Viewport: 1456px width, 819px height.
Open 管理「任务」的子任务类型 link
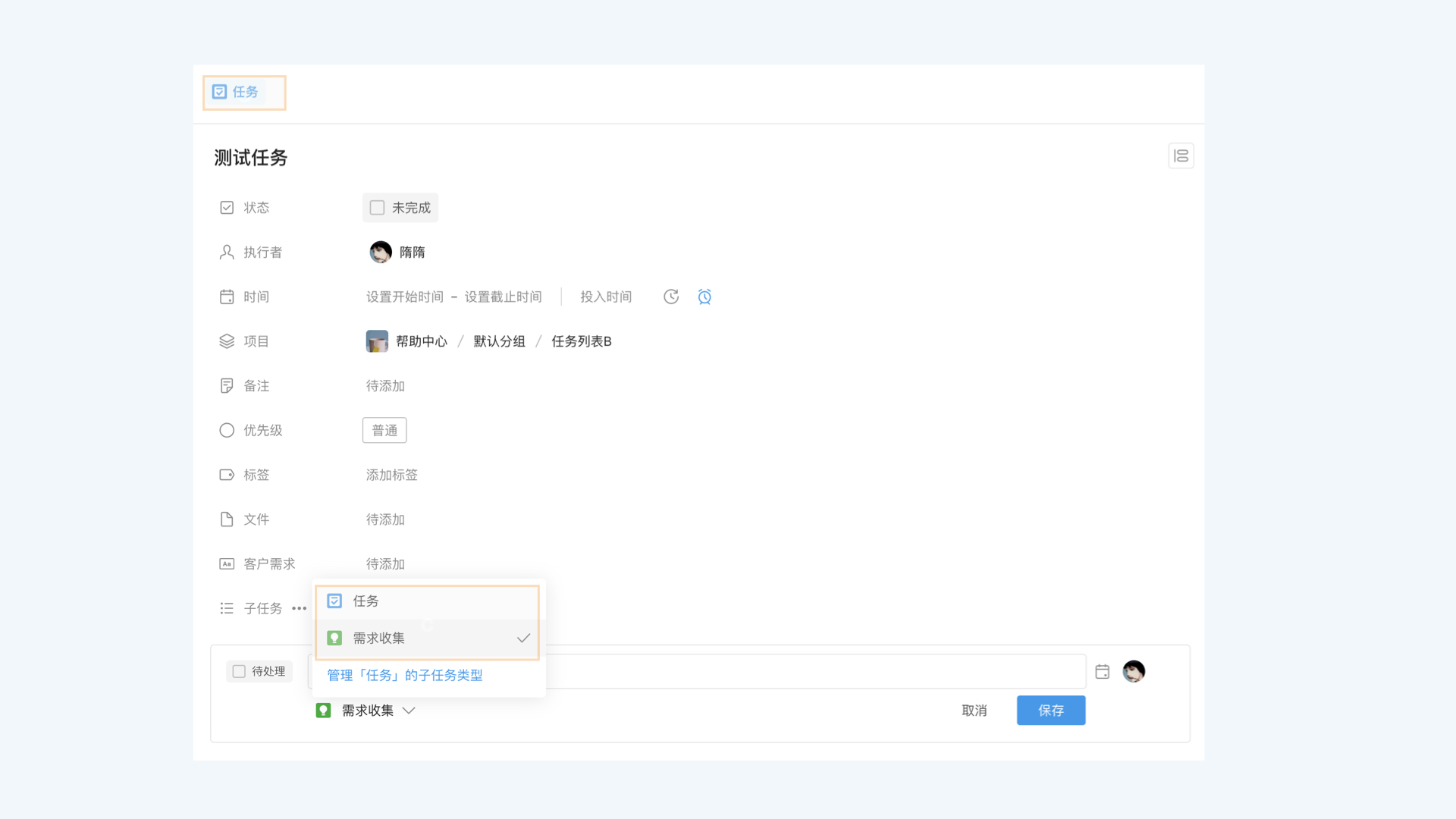[x=405, y=675]
